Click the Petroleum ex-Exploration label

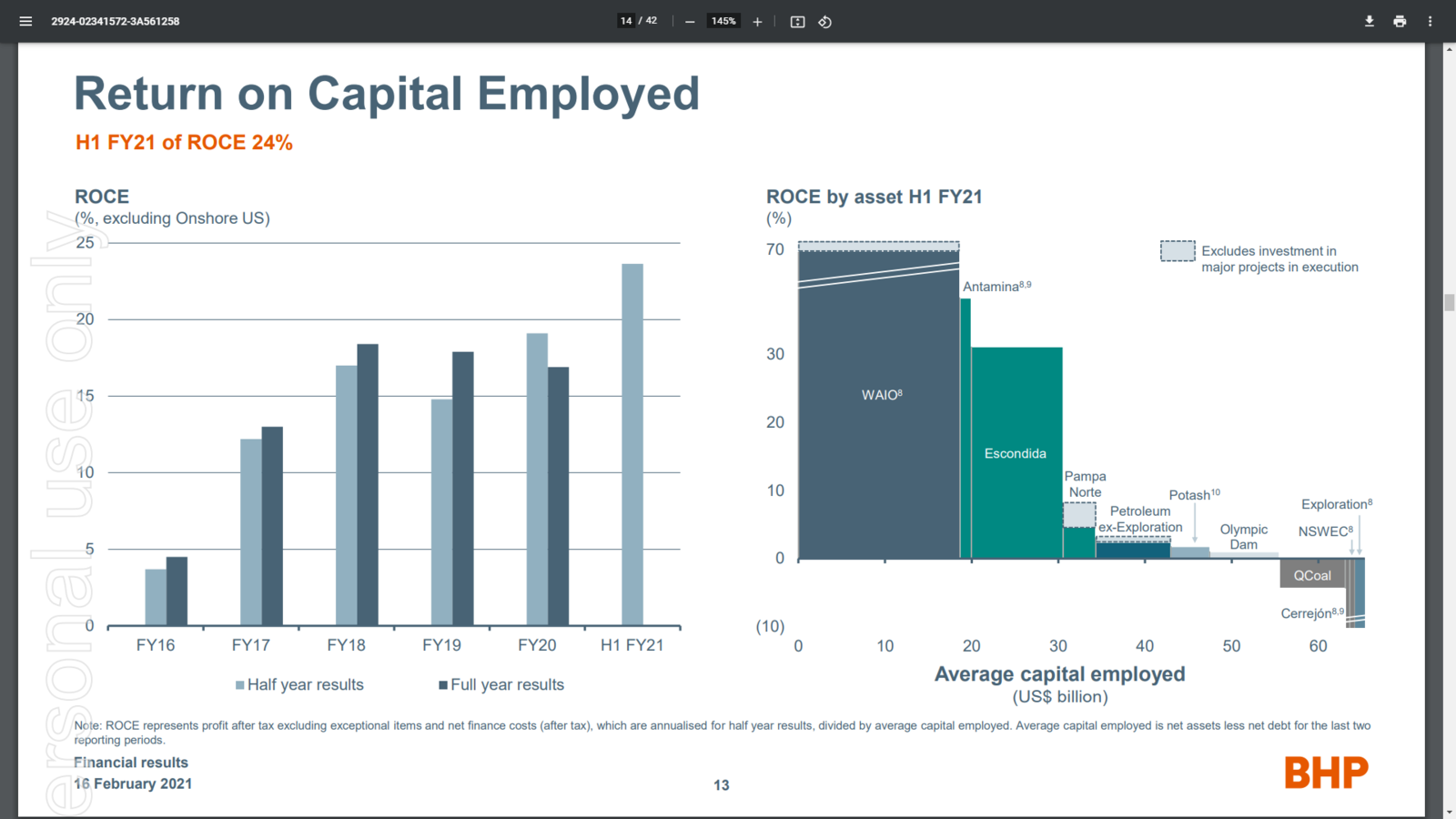(x=1140, y=519)
